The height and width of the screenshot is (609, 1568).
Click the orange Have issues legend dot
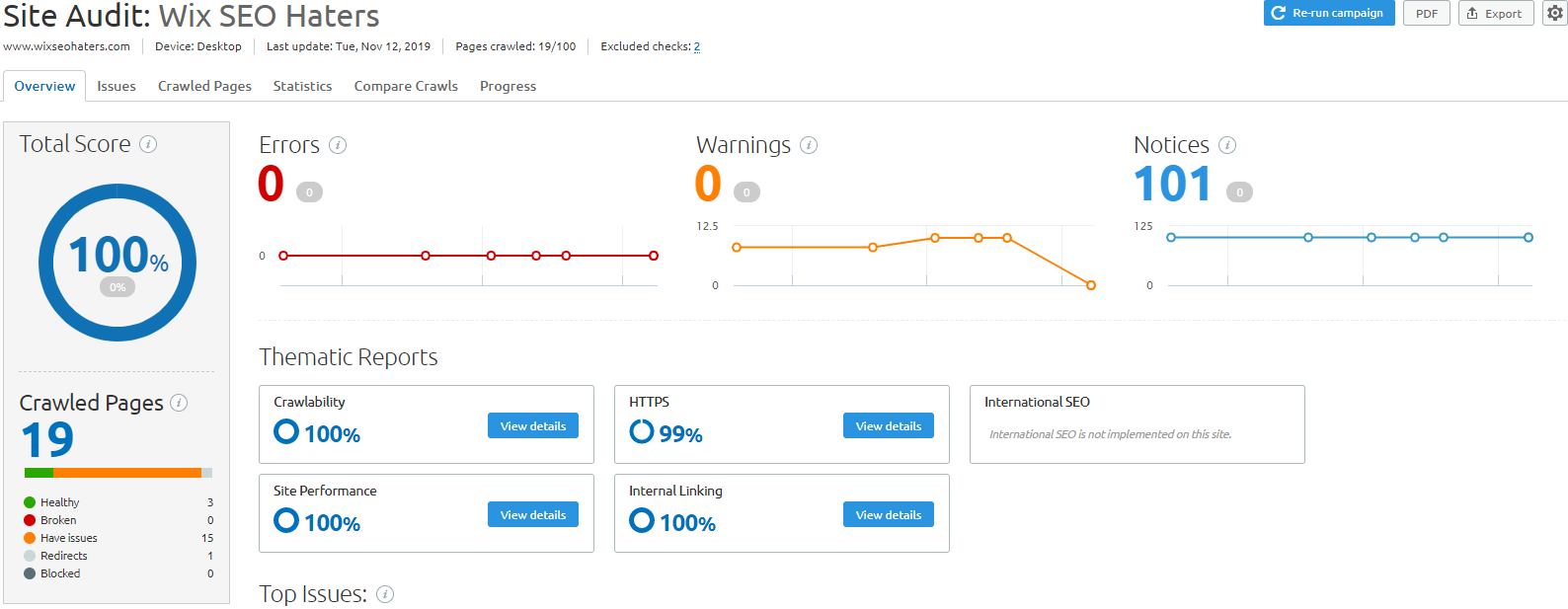(30, 538)
